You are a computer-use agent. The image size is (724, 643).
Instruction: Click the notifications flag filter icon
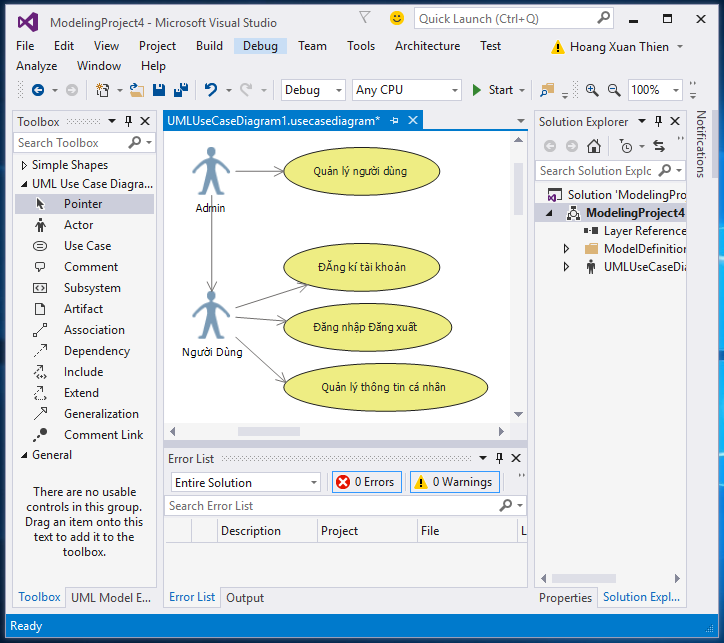click(x=365, y=18)
